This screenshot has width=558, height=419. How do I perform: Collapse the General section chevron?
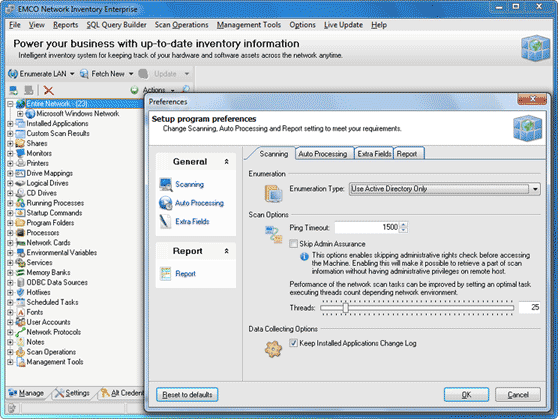pos(226,162)
